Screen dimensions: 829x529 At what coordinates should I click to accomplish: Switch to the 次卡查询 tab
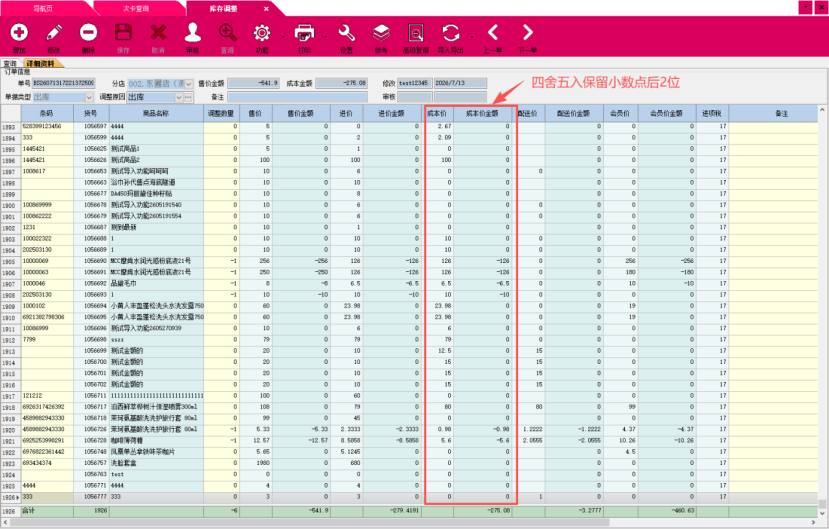(136, 8)
